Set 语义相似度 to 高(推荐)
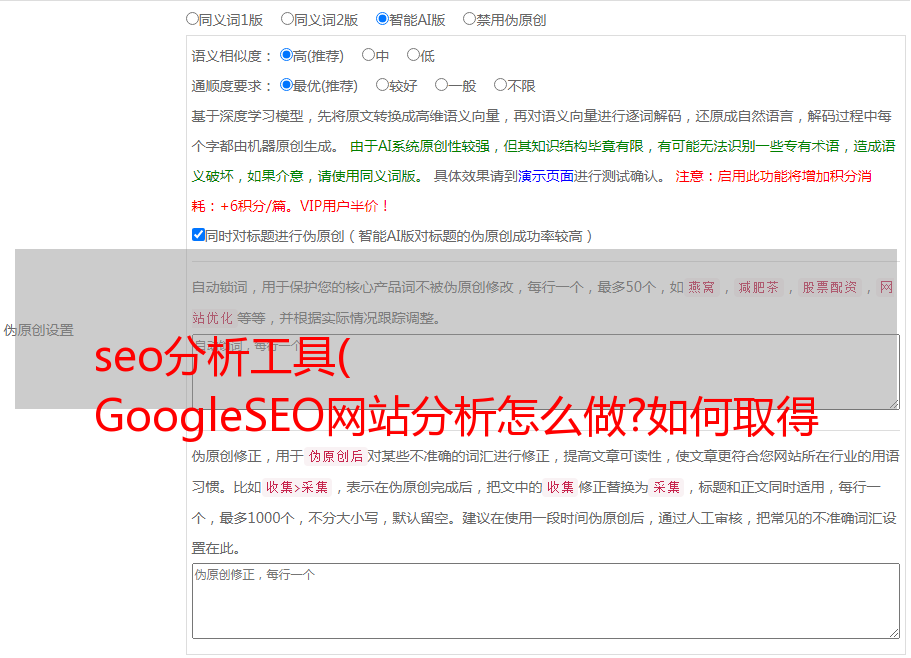The width and height of the screenshot is (911, 658). (x=286, y=55)
